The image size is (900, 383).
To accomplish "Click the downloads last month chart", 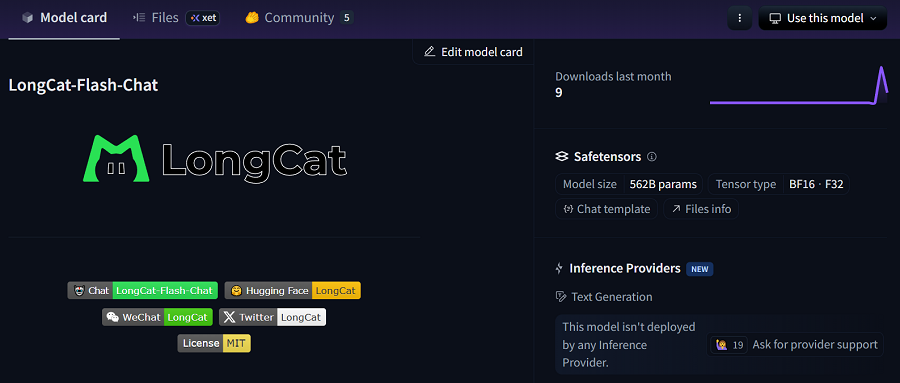I will coord(799,86).
